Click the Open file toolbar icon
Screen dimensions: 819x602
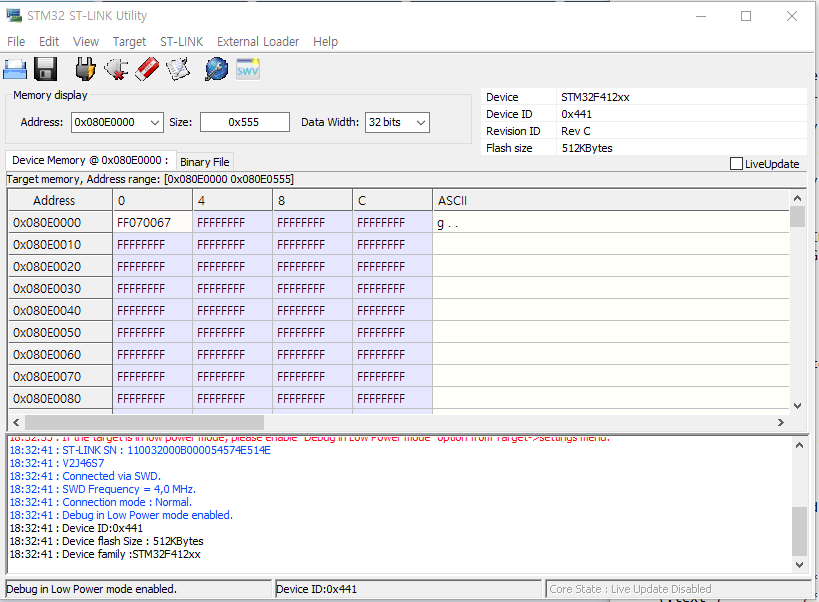[x=15, y=69]
